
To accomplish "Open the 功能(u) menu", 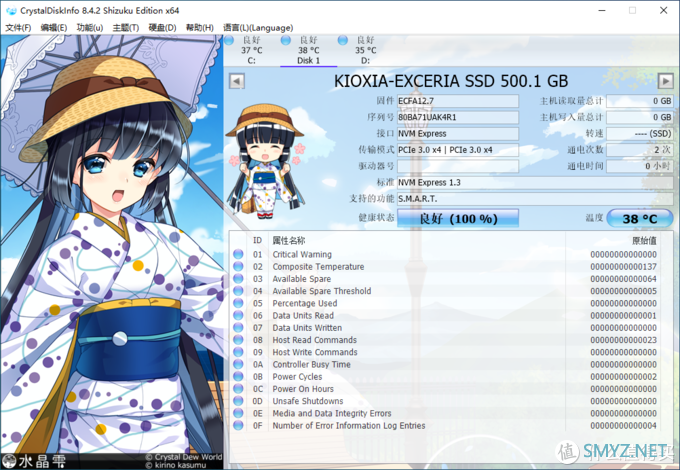I will point(90,28).
